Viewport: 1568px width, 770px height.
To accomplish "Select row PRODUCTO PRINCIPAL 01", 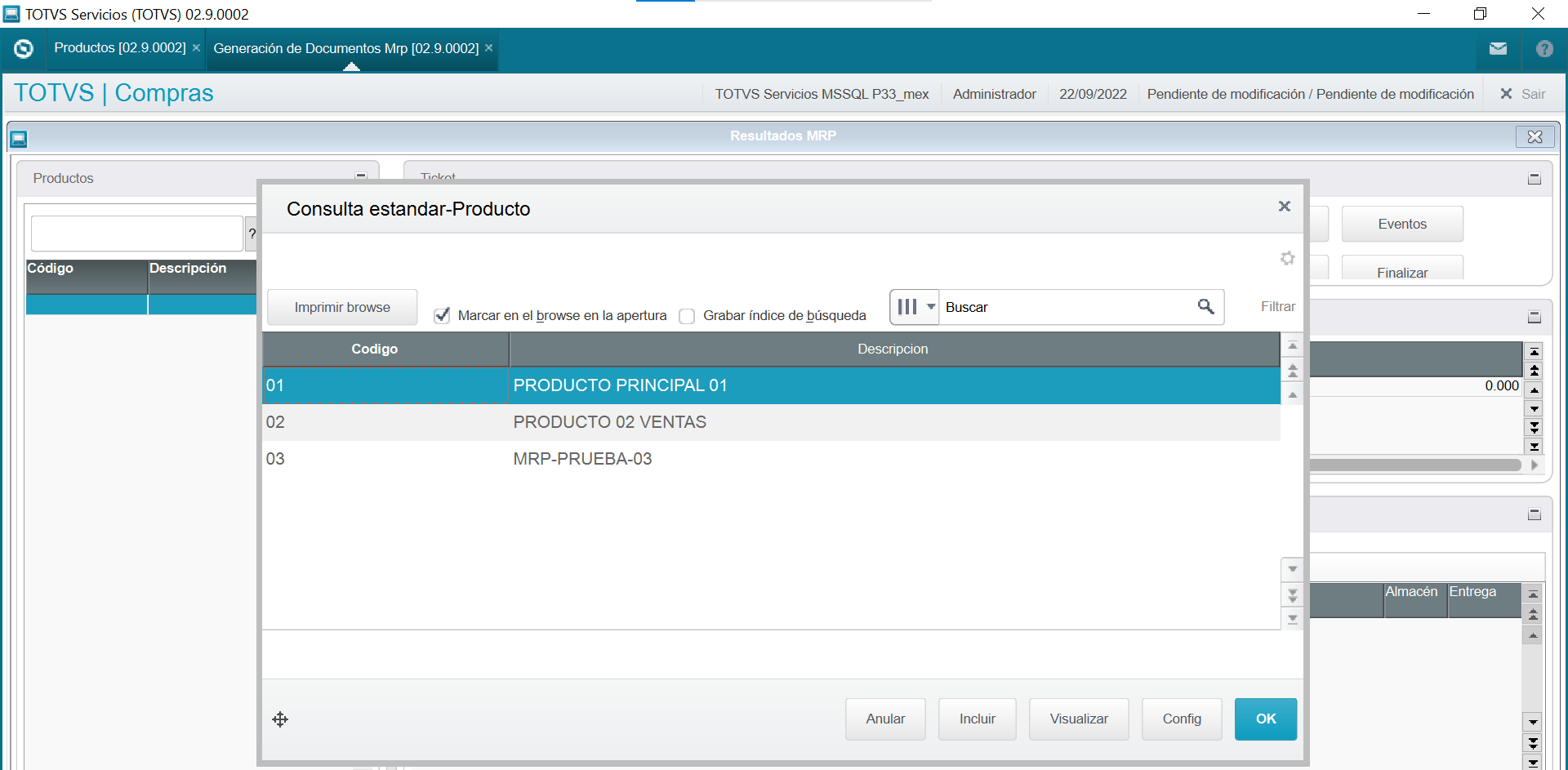I will click(771, 385).
